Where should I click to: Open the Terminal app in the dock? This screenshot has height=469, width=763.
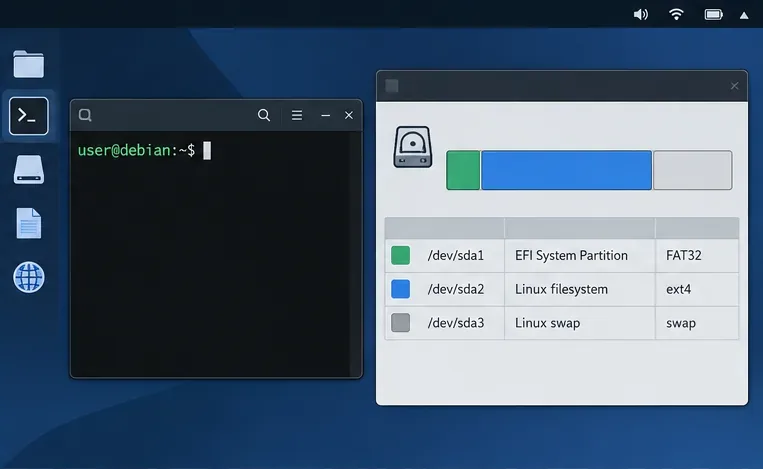[29, 116]
